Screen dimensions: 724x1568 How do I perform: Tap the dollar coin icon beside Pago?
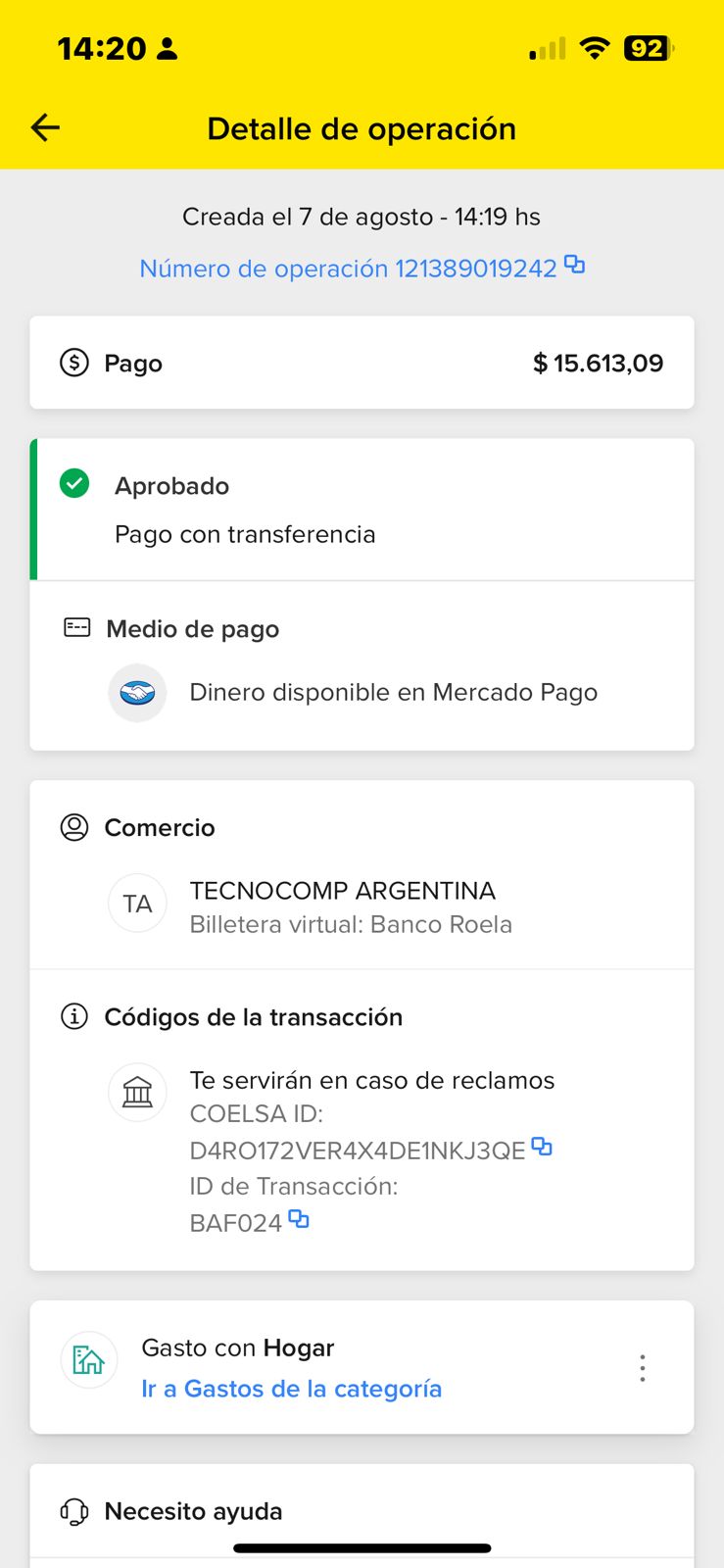[x=74, y=363]
